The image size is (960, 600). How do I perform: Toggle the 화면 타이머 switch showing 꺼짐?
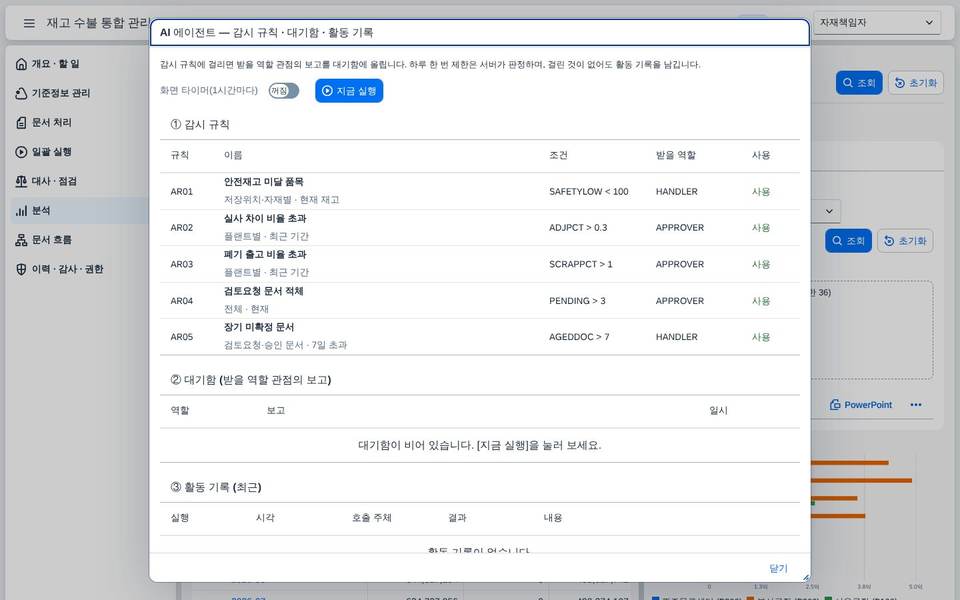click(x=283, y=91)
